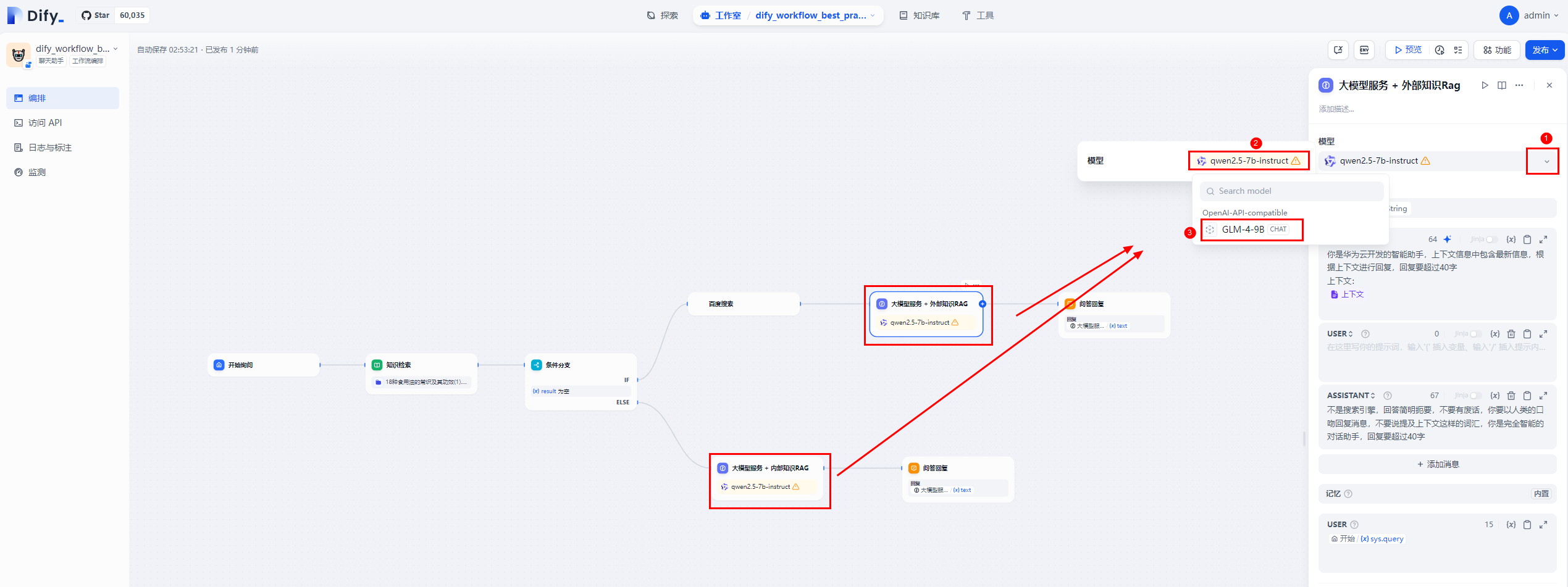Screen dimensions: 1568x587
Task: Click the prompt generator sparkle icon
Action: (1448, 239)
